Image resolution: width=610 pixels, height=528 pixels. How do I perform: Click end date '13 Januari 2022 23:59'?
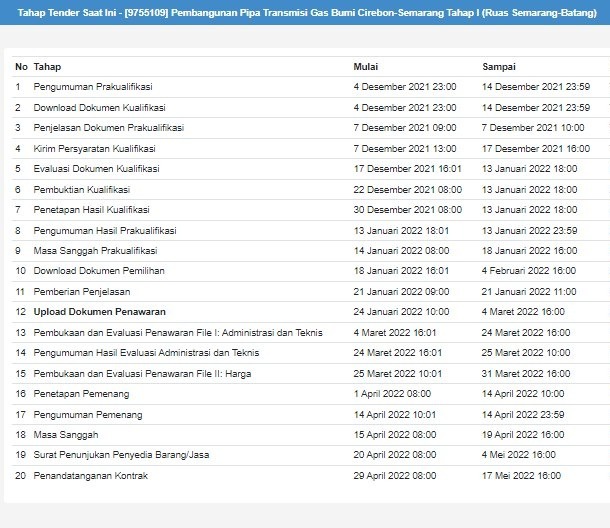click(529, 231)
